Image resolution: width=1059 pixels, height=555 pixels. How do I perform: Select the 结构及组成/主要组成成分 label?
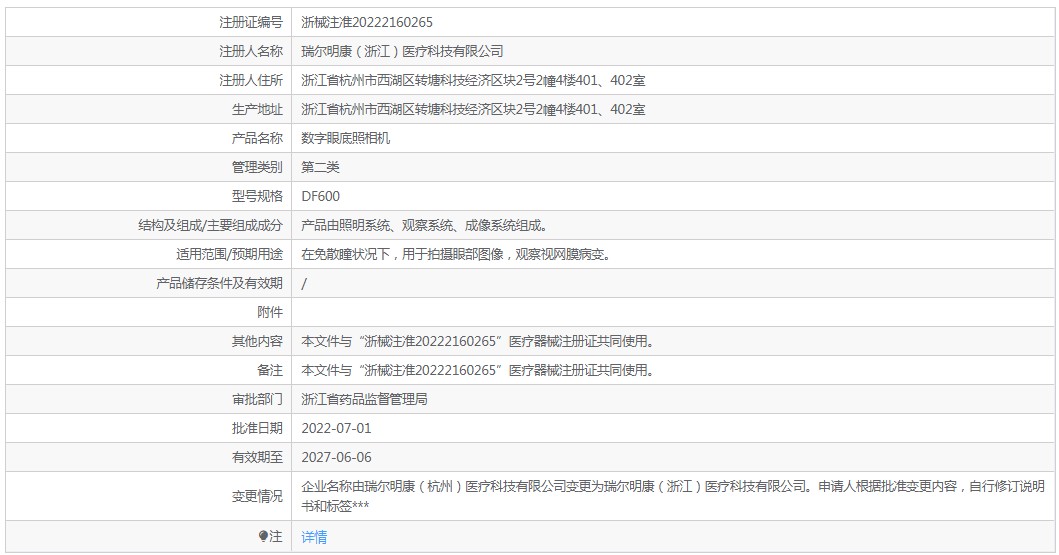[x=211, y=226]
